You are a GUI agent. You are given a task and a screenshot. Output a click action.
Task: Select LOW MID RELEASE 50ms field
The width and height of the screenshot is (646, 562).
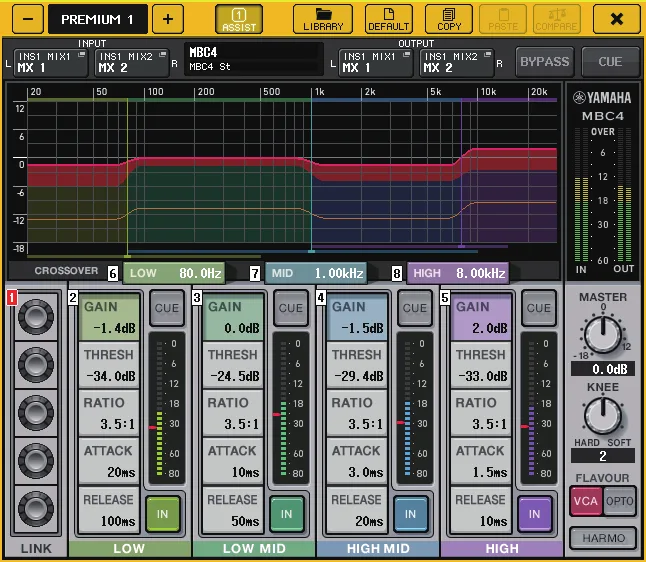coord(233,510)
